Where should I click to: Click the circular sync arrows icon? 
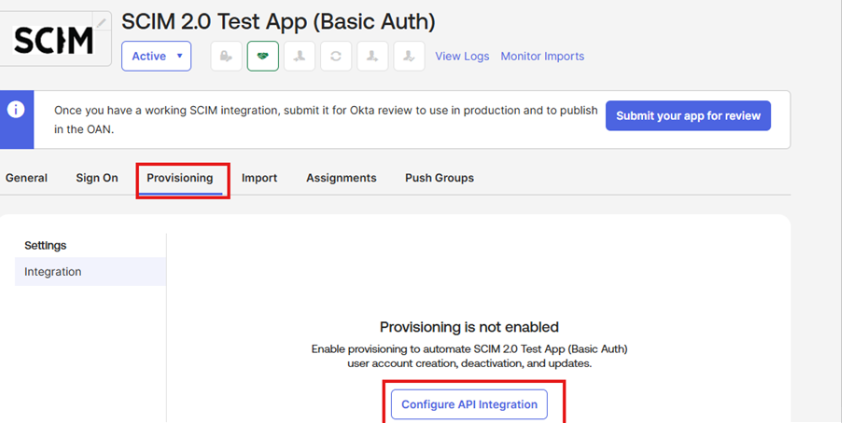[335, 56]
